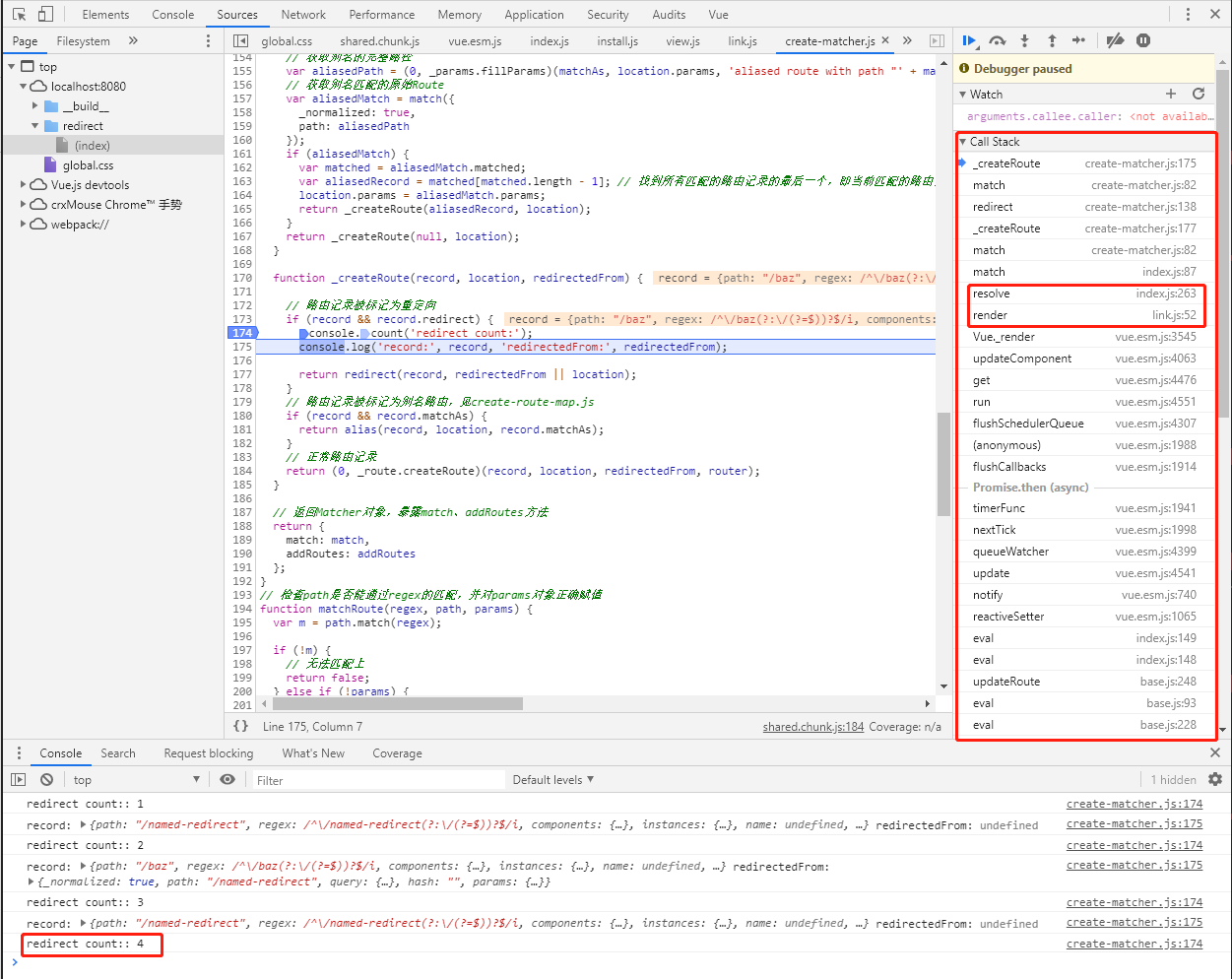The width and height of the screenshot is (1232, 979).
Task: Open the shared.chunk.js:184 link
Action: 812,726
